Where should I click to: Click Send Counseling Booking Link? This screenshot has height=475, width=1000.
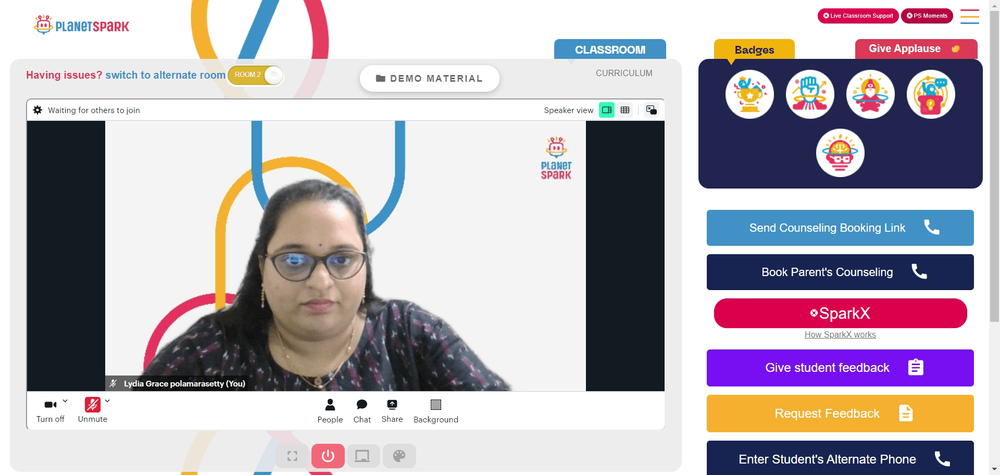click(x=840, y=228)
